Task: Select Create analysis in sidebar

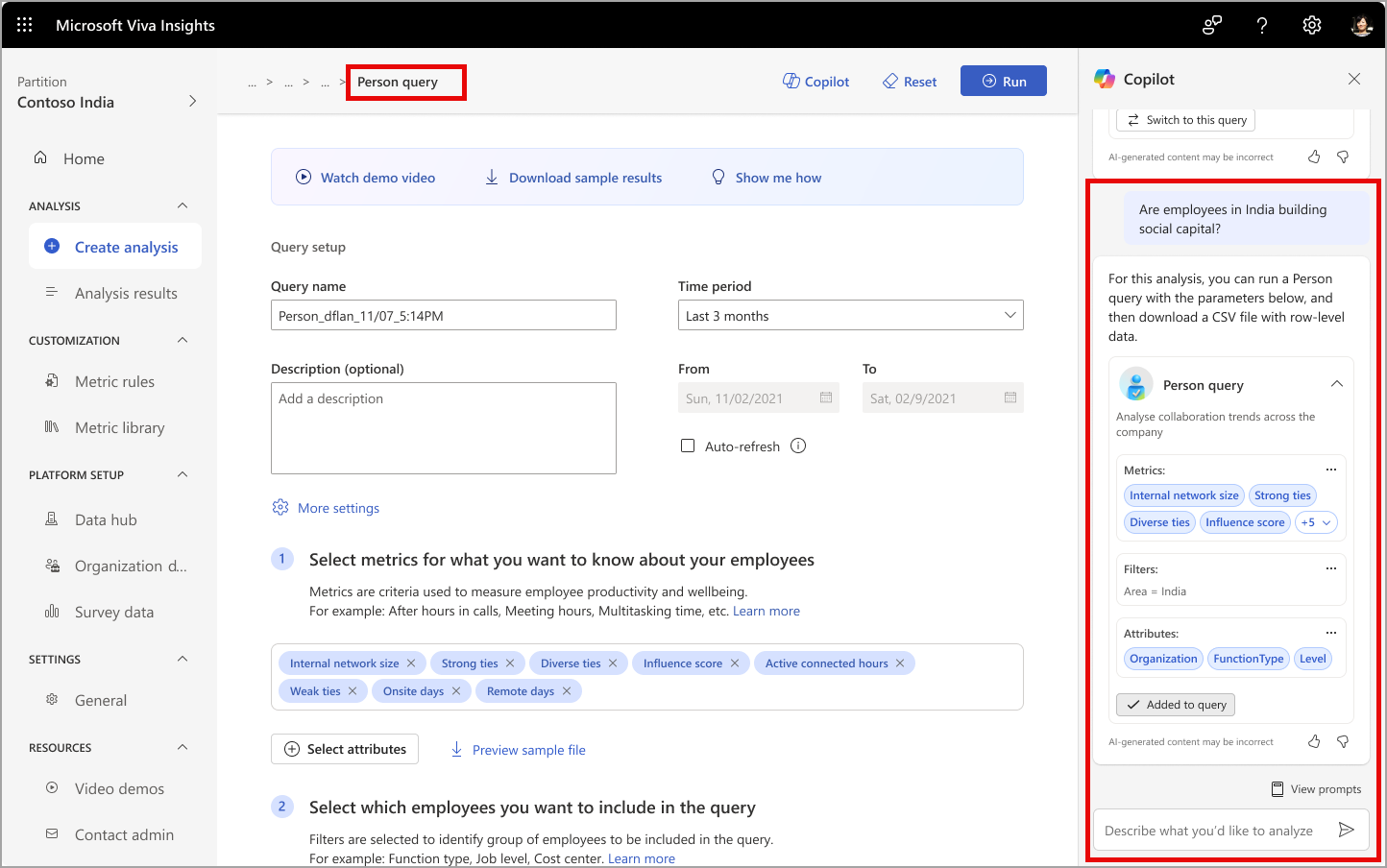Action: pos(115,247)
